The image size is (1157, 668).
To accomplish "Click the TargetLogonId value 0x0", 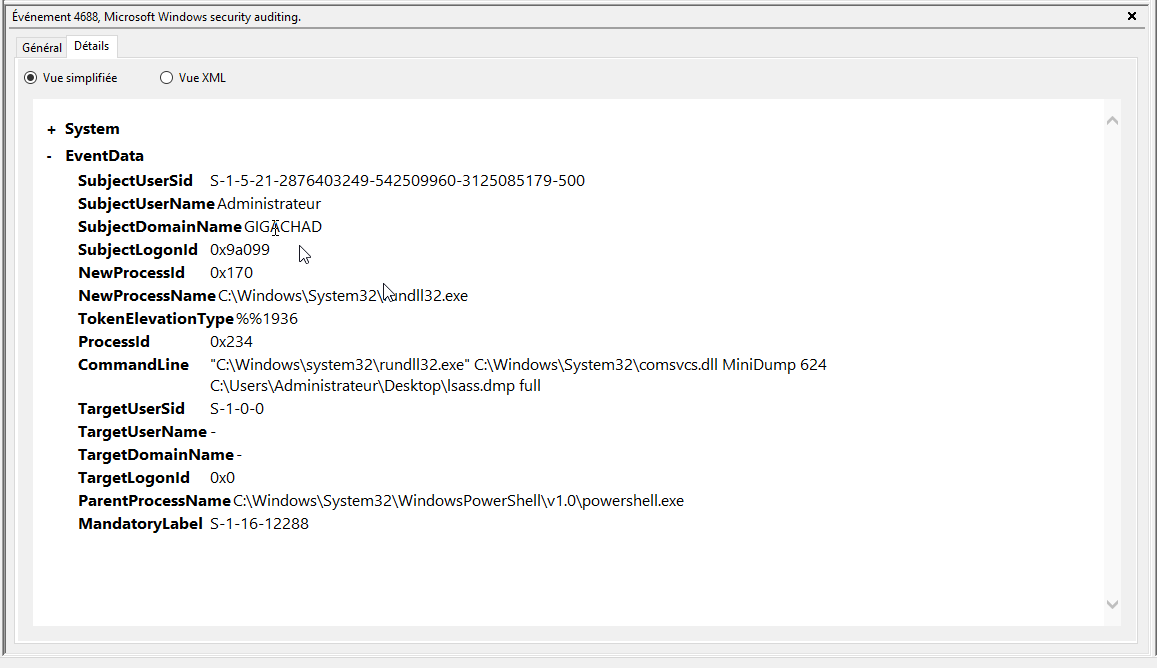I will coord(222,478).
